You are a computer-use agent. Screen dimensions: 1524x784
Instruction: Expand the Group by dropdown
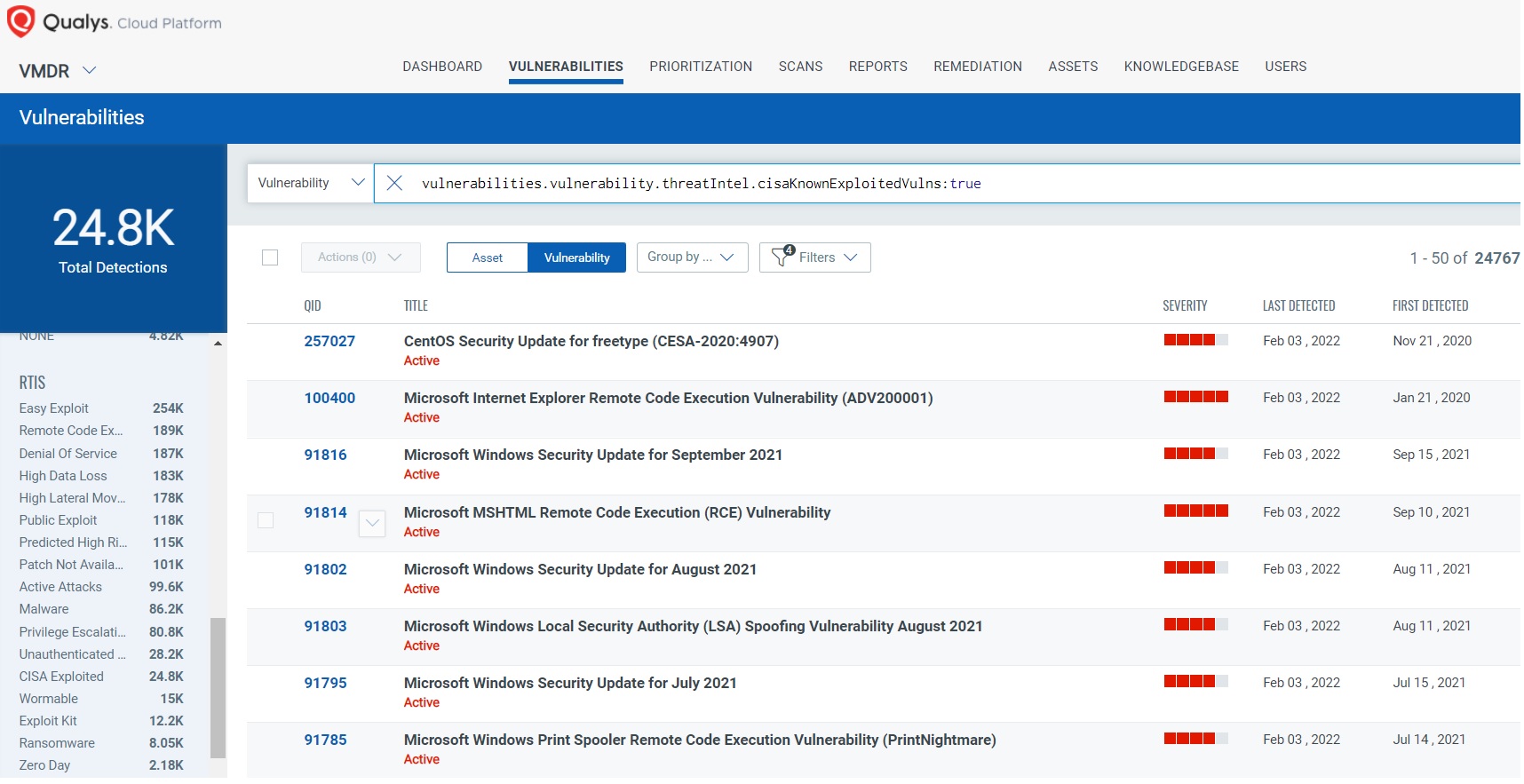coord(693,257)
